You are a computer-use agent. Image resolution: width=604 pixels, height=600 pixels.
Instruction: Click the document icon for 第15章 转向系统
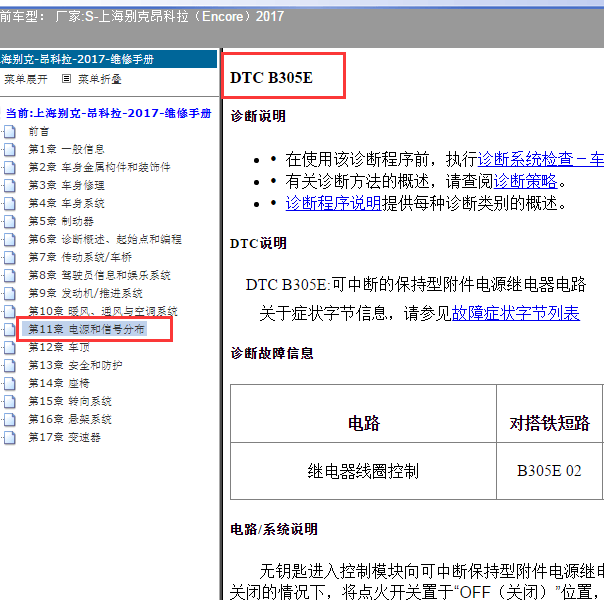click(x=10, y=401)
